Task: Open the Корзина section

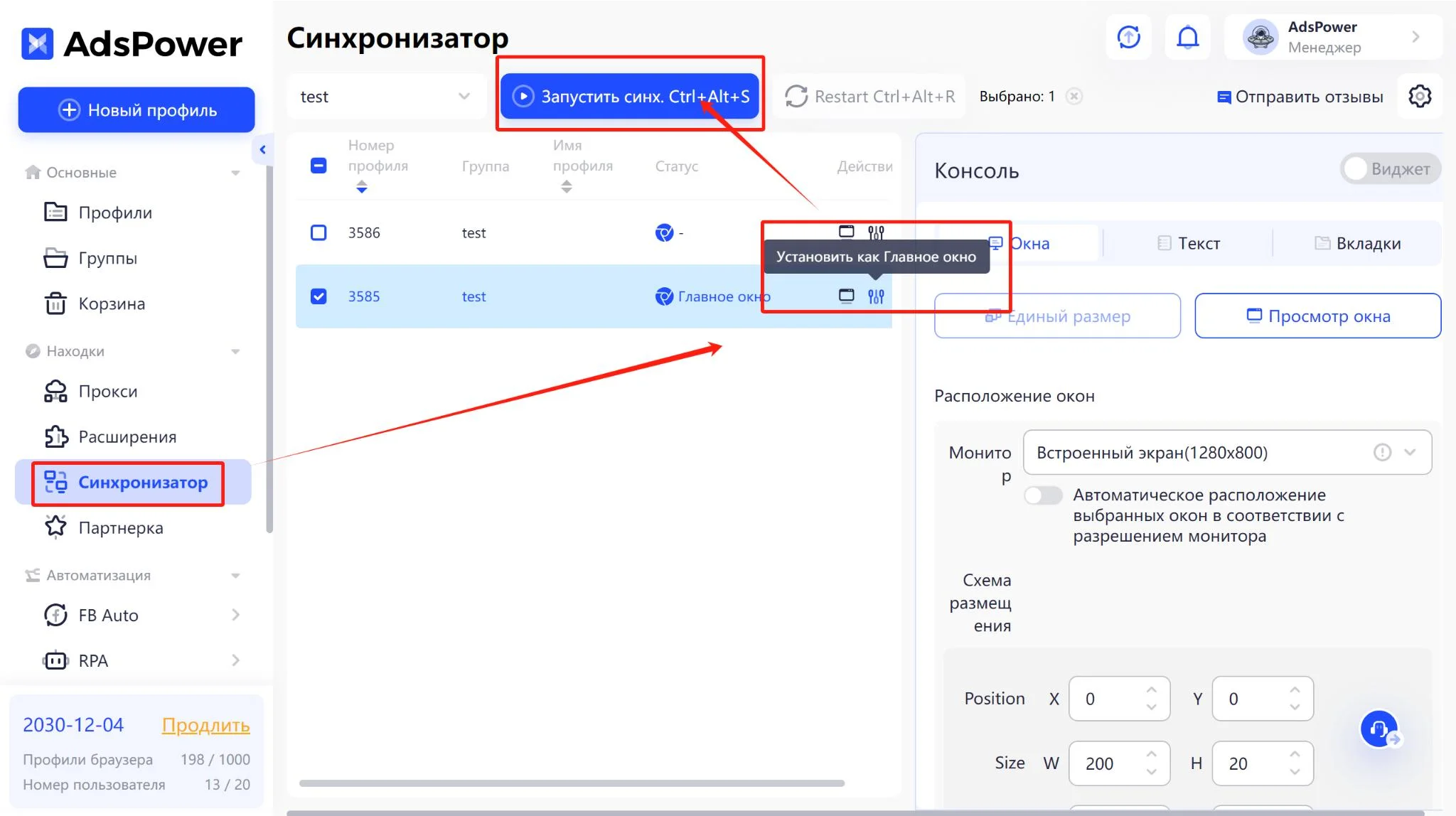Action: 110,304
